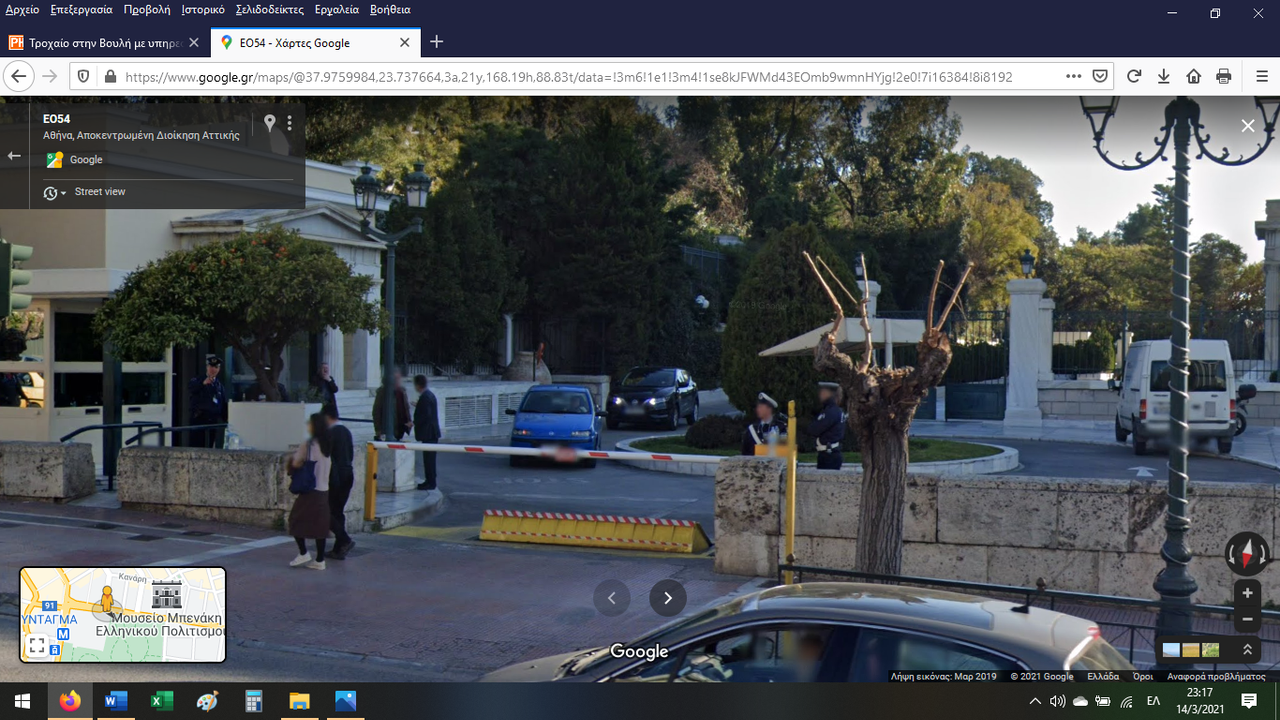Click the Pocket save icon
The height and width of the screenshot is (720, 1280).
click(x=1100, y=77)
